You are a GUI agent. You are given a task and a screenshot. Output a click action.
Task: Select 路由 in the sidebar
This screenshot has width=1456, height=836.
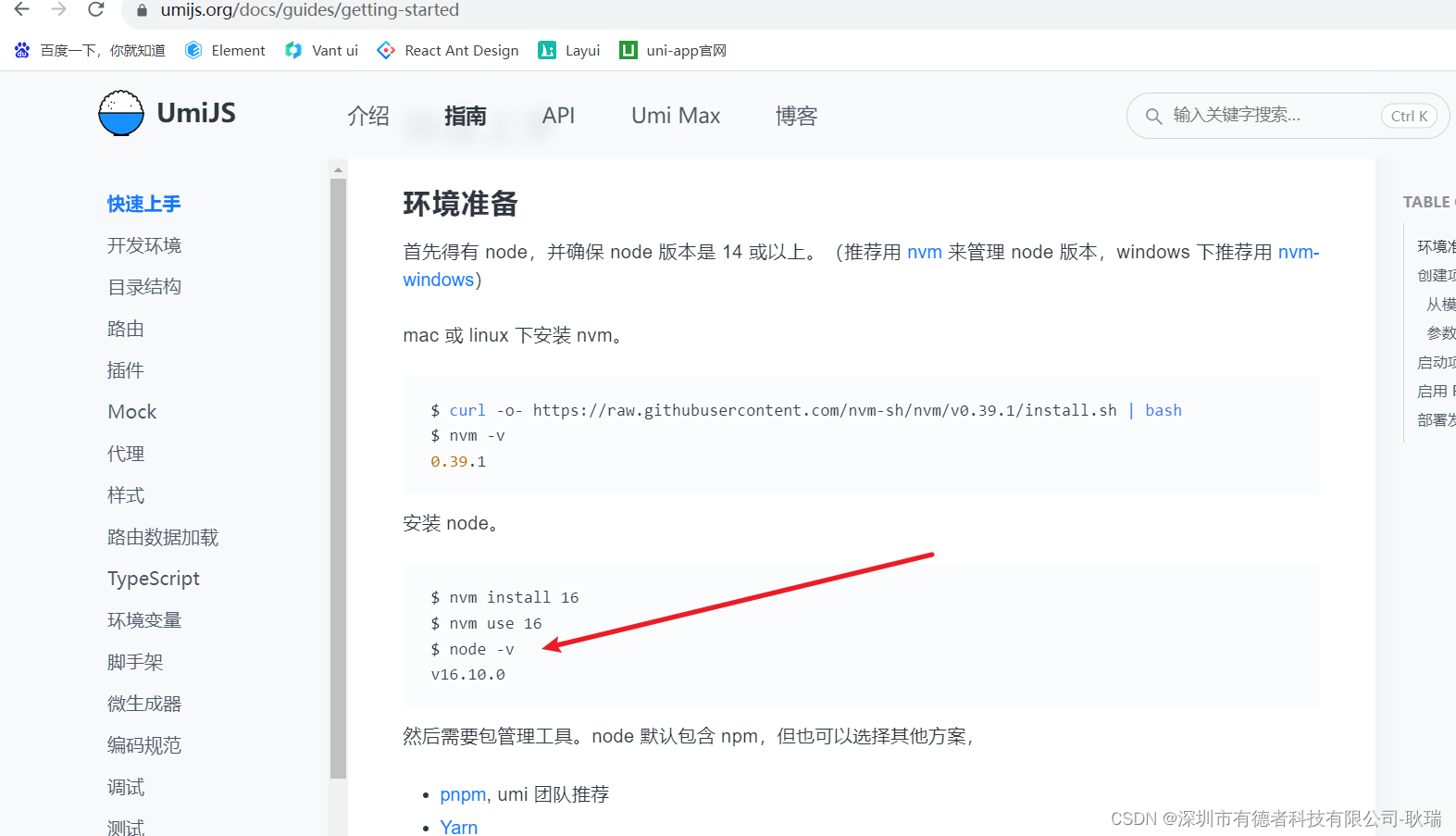(x=126, y=329)
